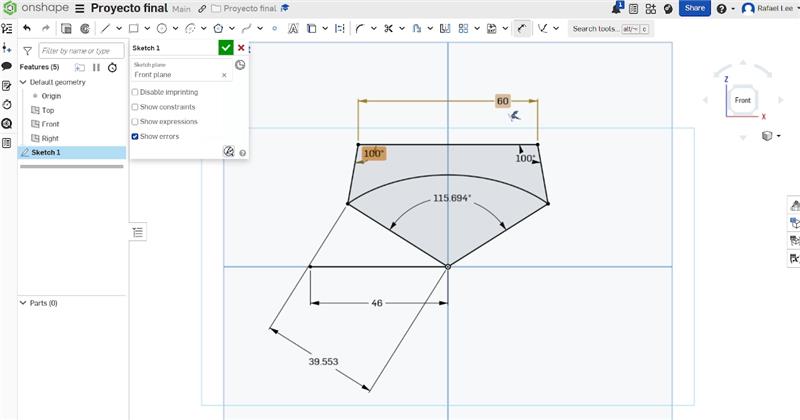
Task: Accept Sketch 1 with green checkmark
Action: pyautogui.click(x=226, y=47)
